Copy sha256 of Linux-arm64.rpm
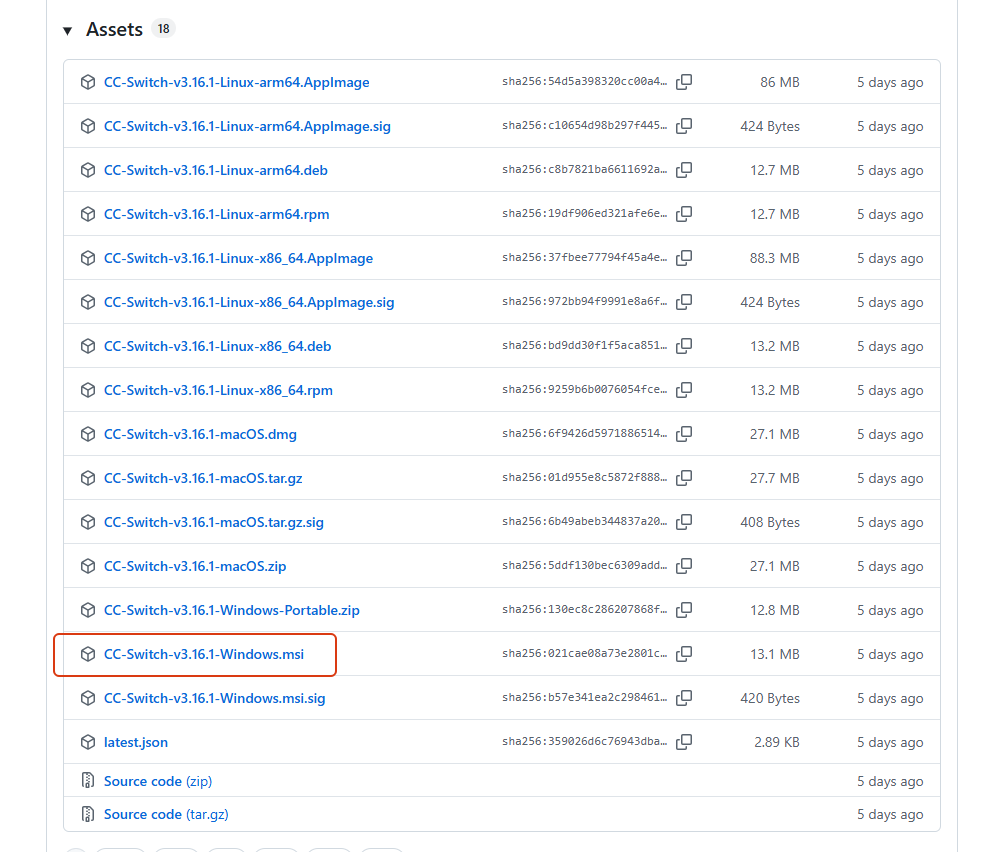The height and width of the screenshot is (852, 982). (x=684, y=214)
